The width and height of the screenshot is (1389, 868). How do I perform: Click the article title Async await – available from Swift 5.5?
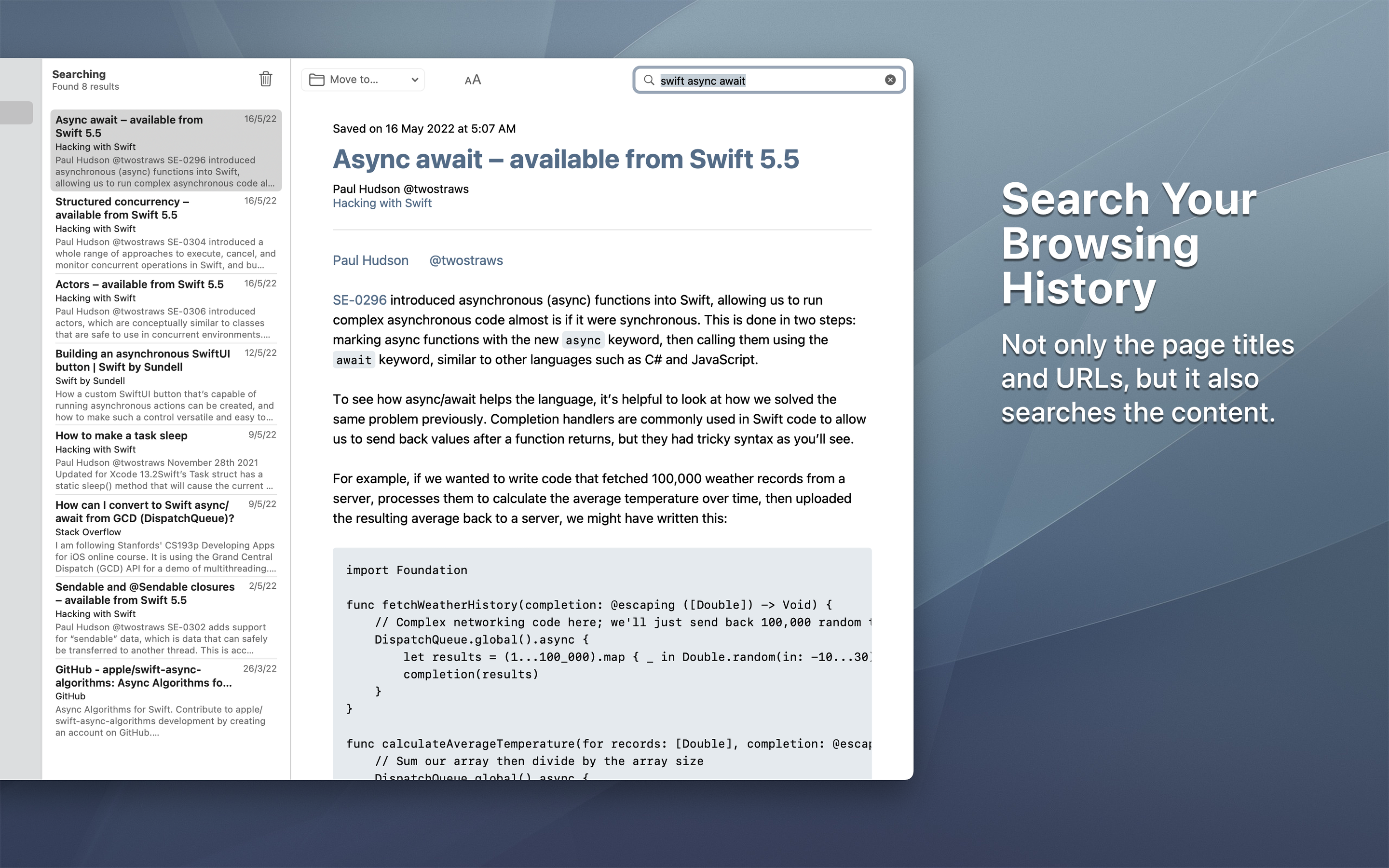(565, 159)
